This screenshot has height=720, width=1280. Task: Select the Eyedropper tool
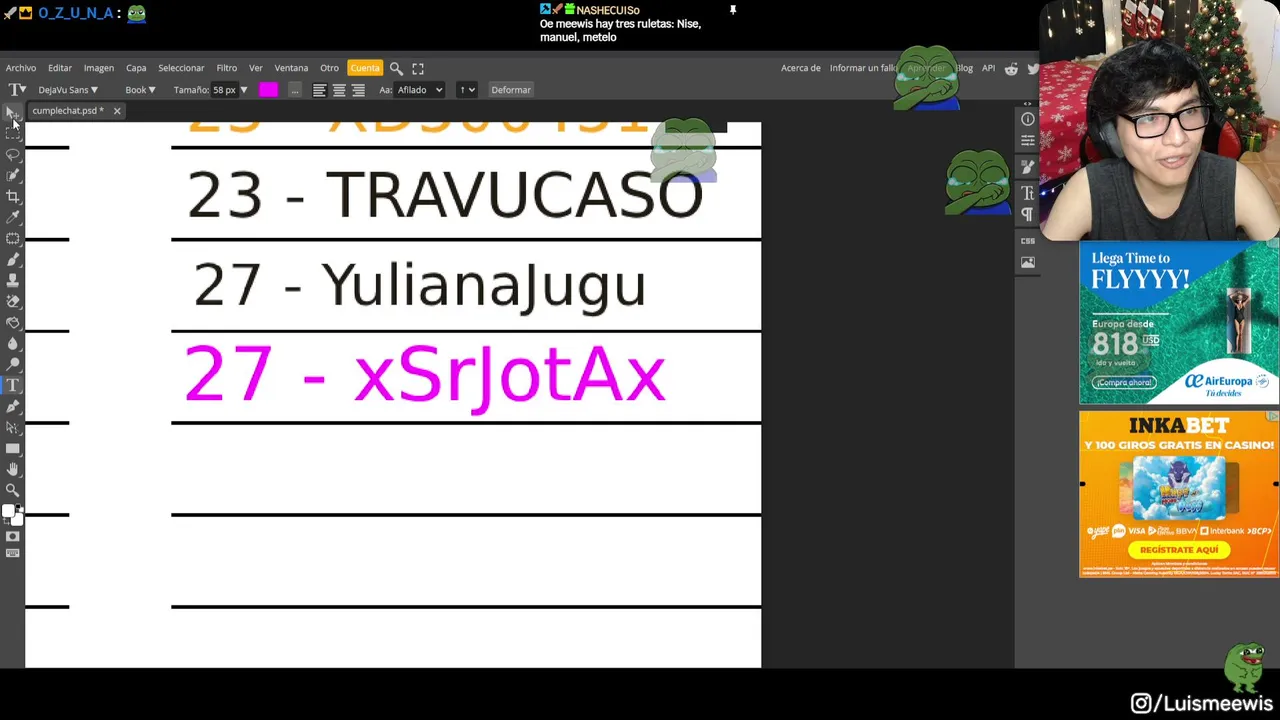click(x=12, y=218)
